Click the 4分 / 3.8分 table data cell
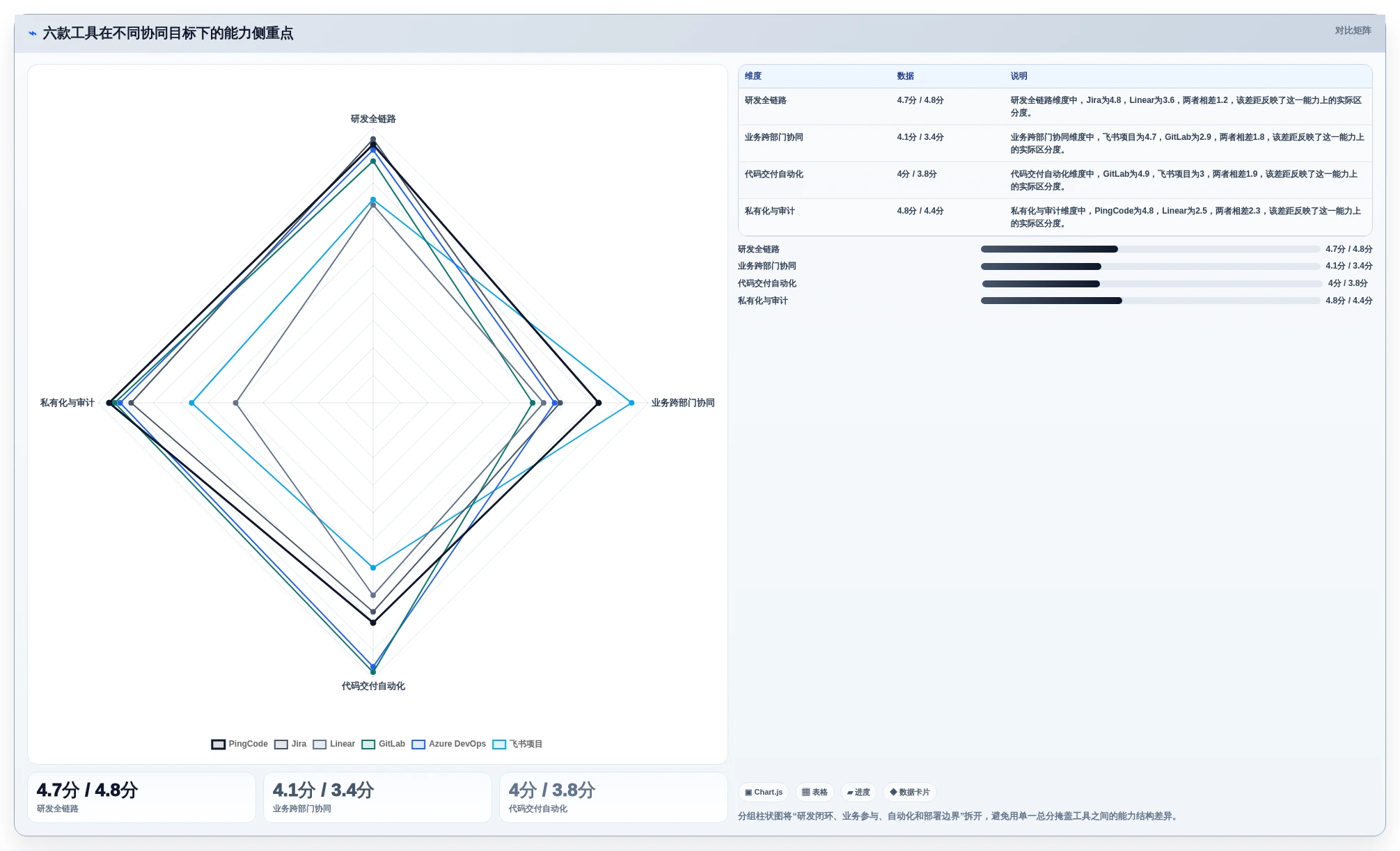This screenshot has height=851, width=1400. coord(917,174)
